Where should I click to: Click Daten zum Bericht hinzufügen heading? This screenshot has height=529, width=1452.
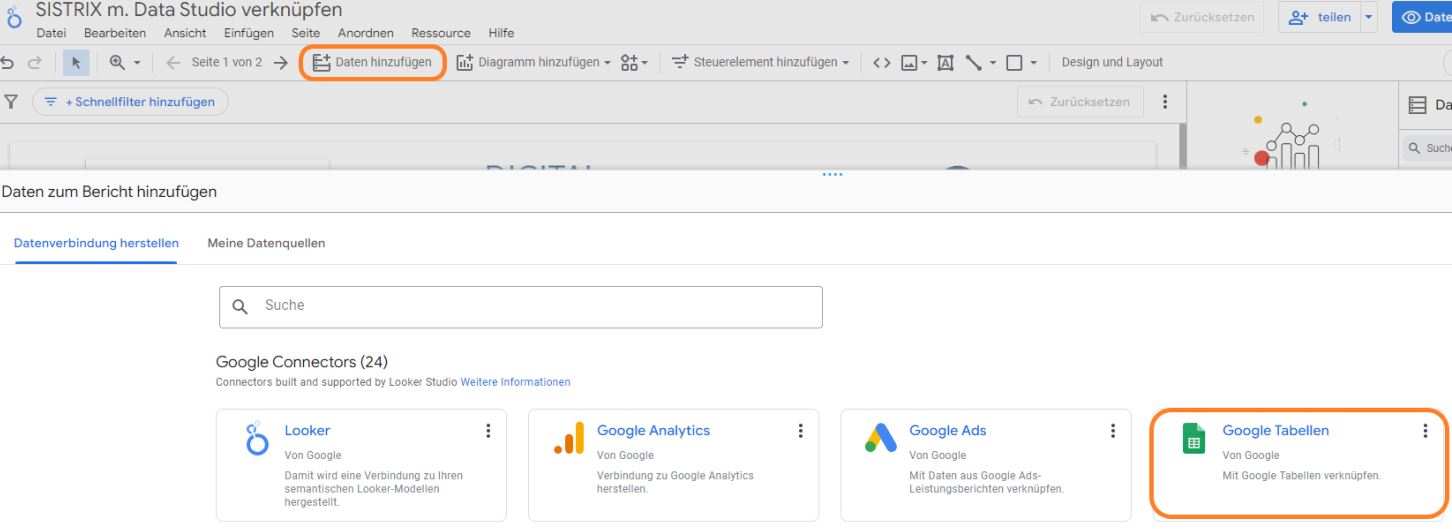[109, 191]
